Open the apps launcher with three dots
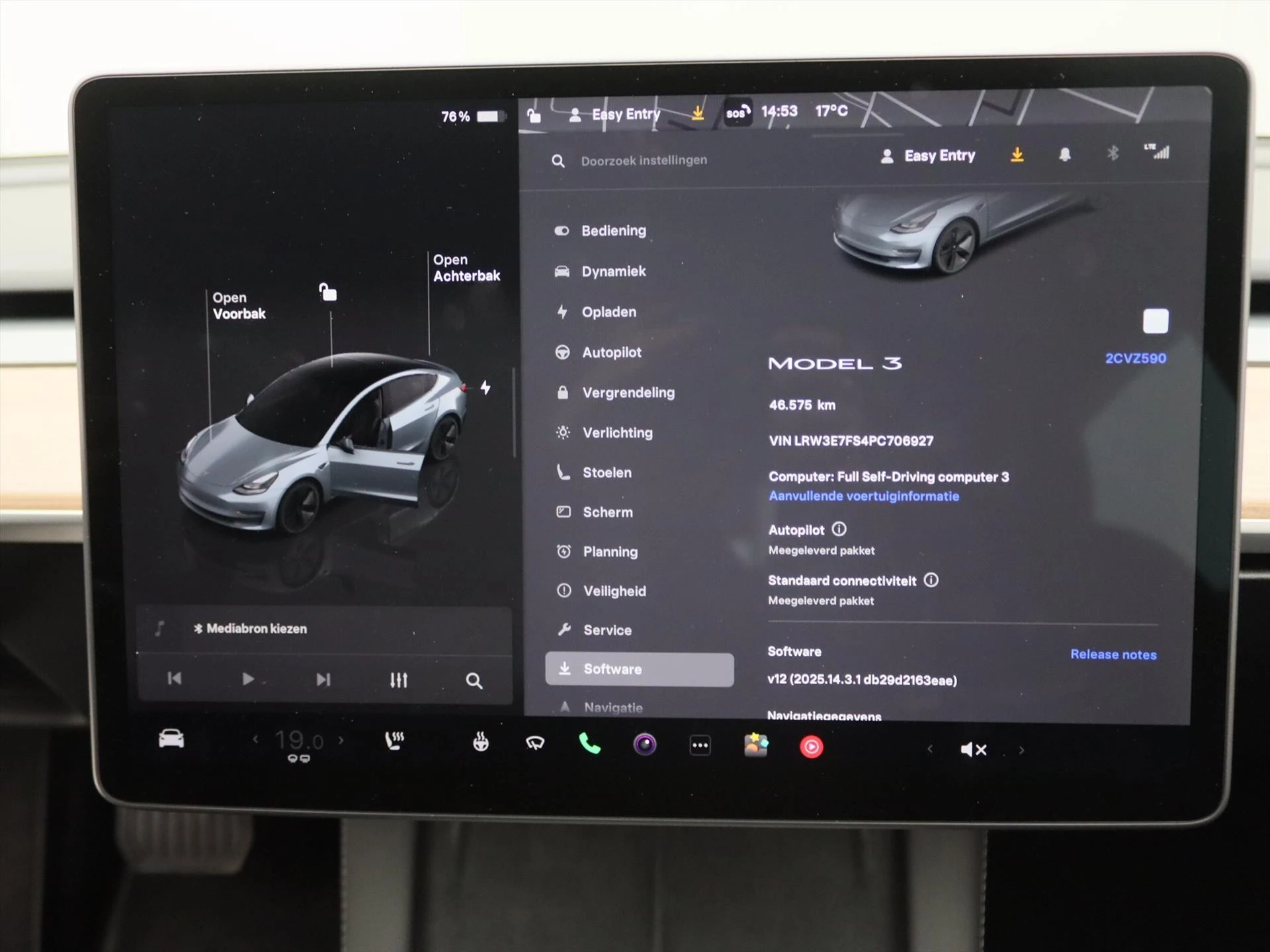This screenshot has height=952, width=1270. click(700, 745)
